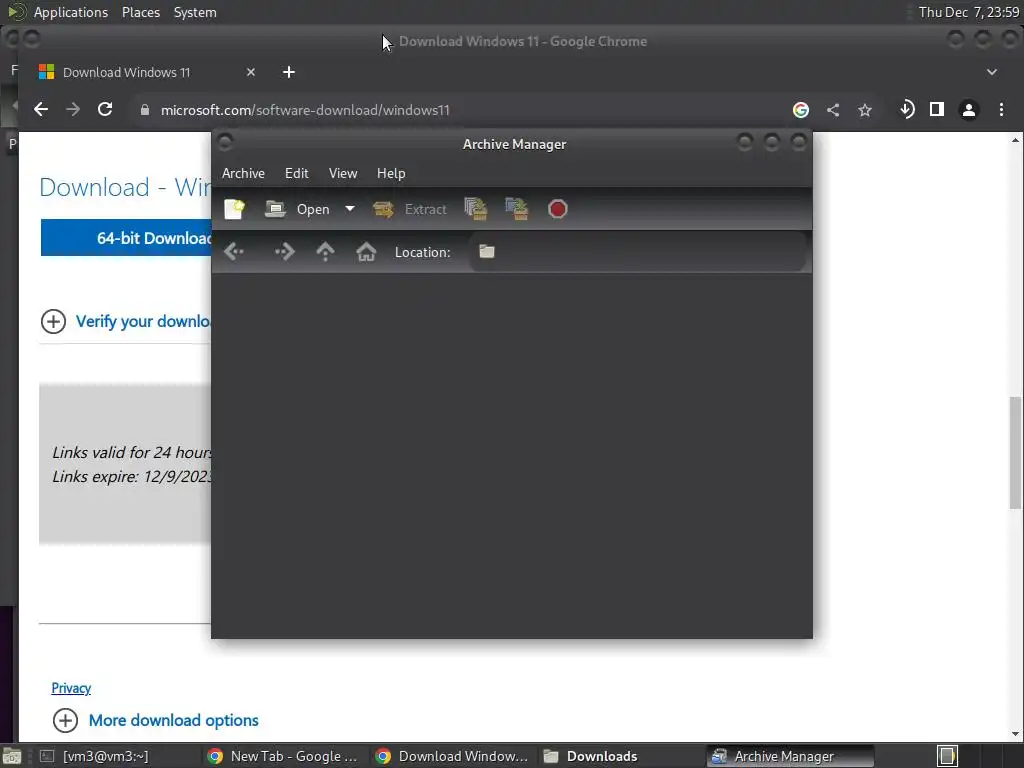Expand the Open recent files dropdown arrow
Image resolution: width=1024 pixels, height=768 pixels.
coord(350,209)
